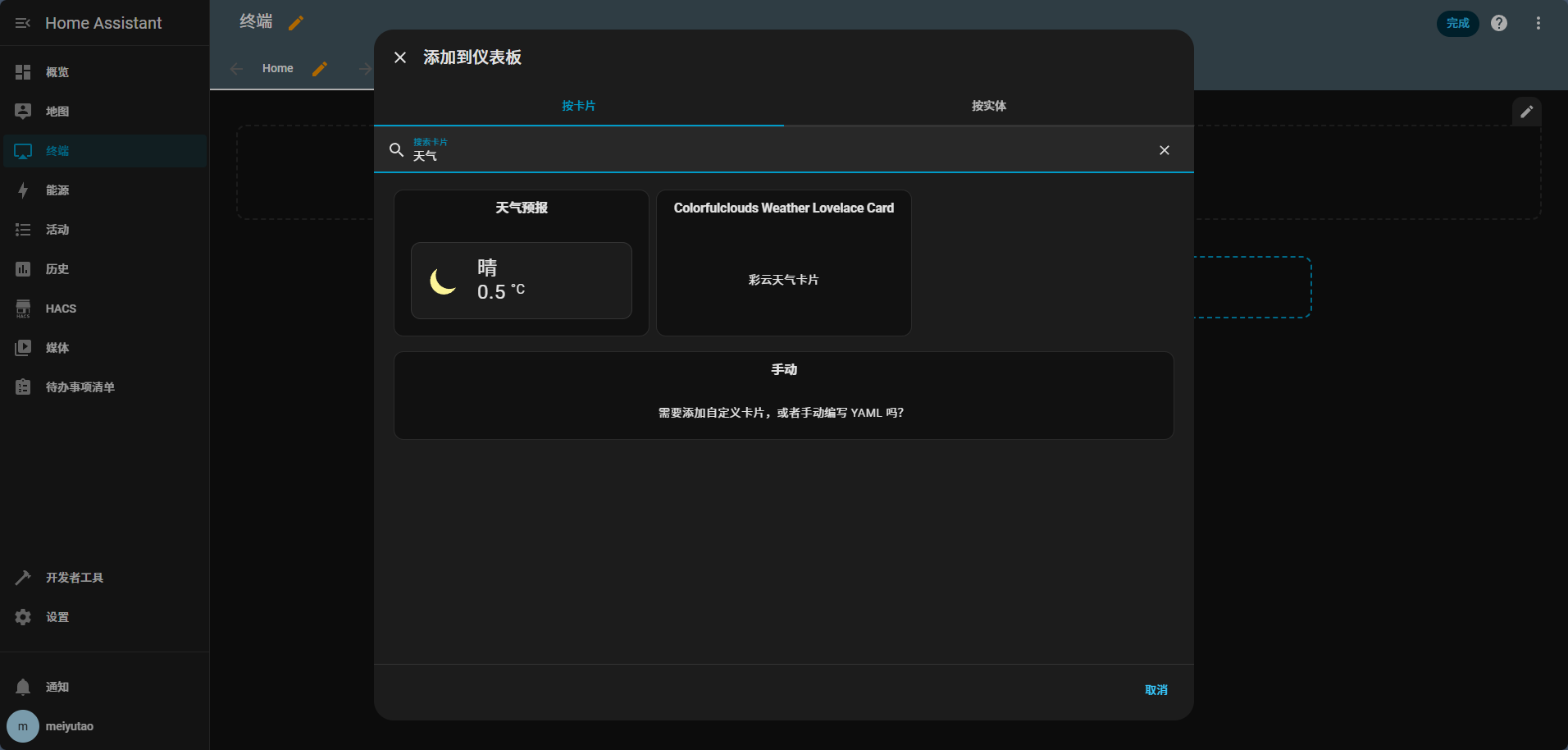This screenshot has width=1568, height=750.
Task: Open the 概览 overview dashboard icon
Action: (23, 72)
